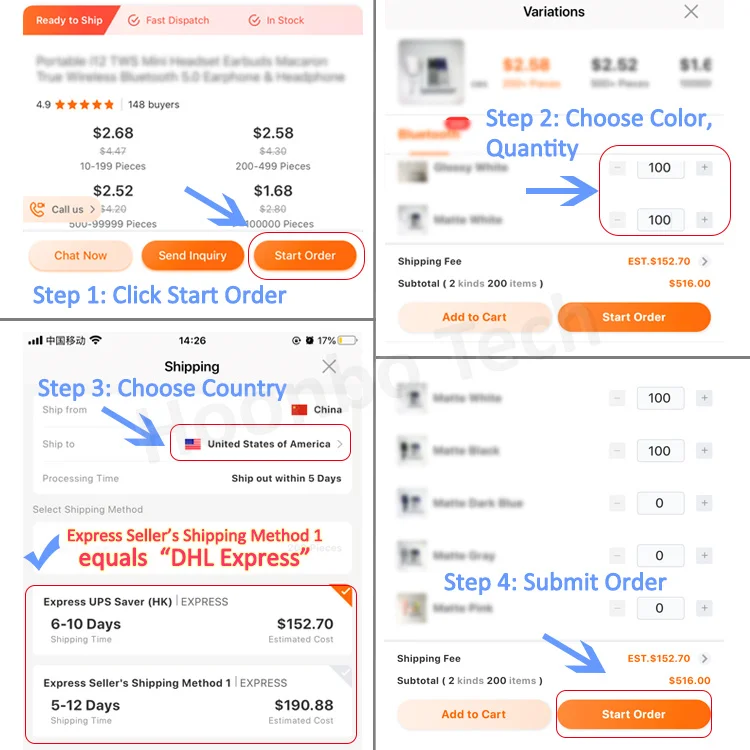The image size is (750, 750).
Task: Click the Send Inquiry button
Action: [x=192, y=255]
